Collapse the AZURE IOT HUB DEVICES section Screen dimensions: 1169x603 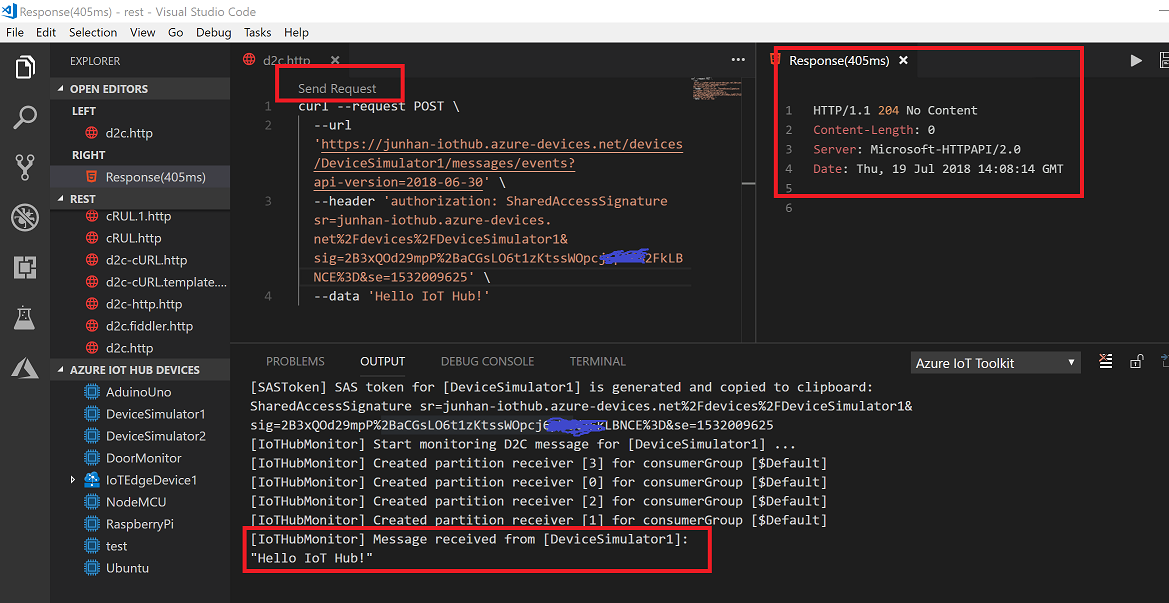click(x=59, y=369)
